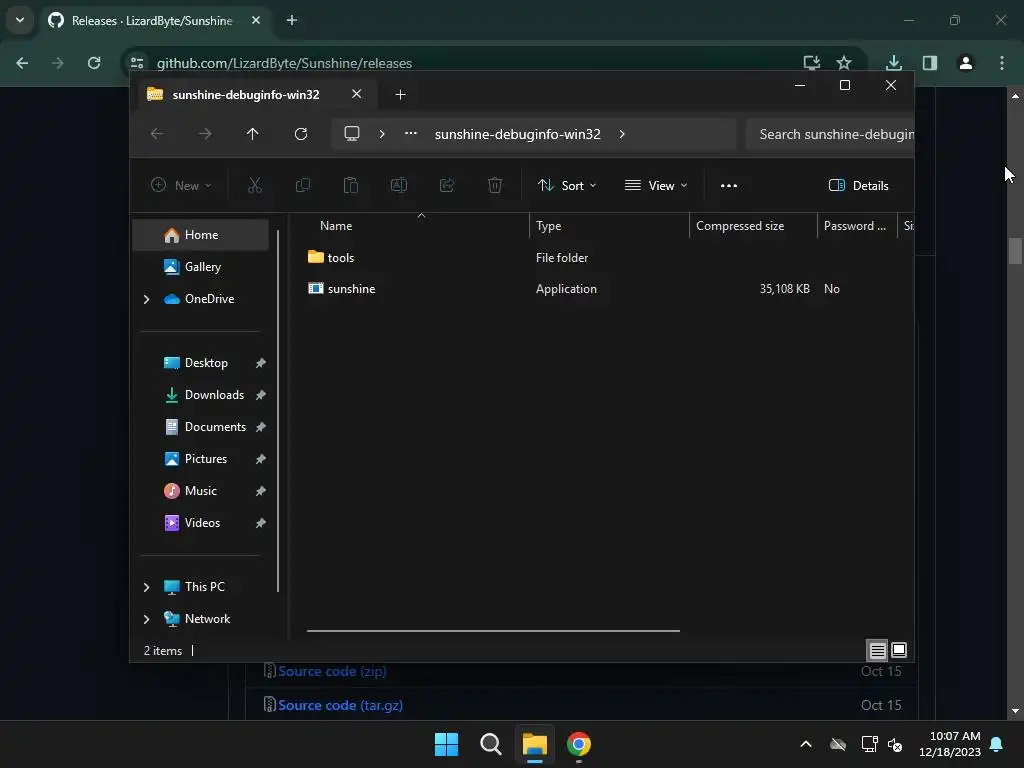Click the install app icon in Chrome address bar

coord(812,63)
